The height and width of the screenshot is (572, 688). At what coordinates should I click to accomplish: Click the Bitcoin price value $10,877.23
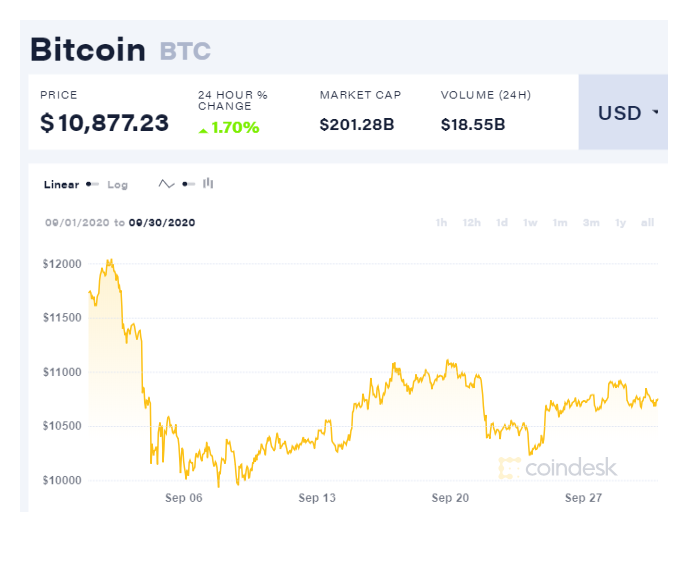click(104, 124)
